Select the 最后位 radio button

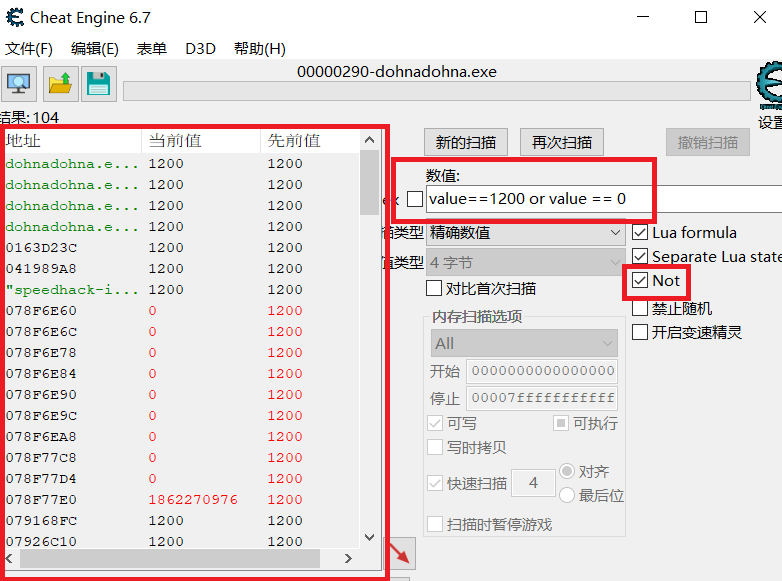(567, 495)
